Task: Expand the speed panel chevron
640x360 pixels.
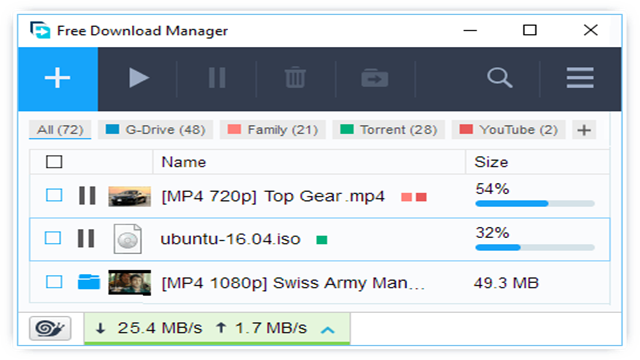Action: click(328, 329)
